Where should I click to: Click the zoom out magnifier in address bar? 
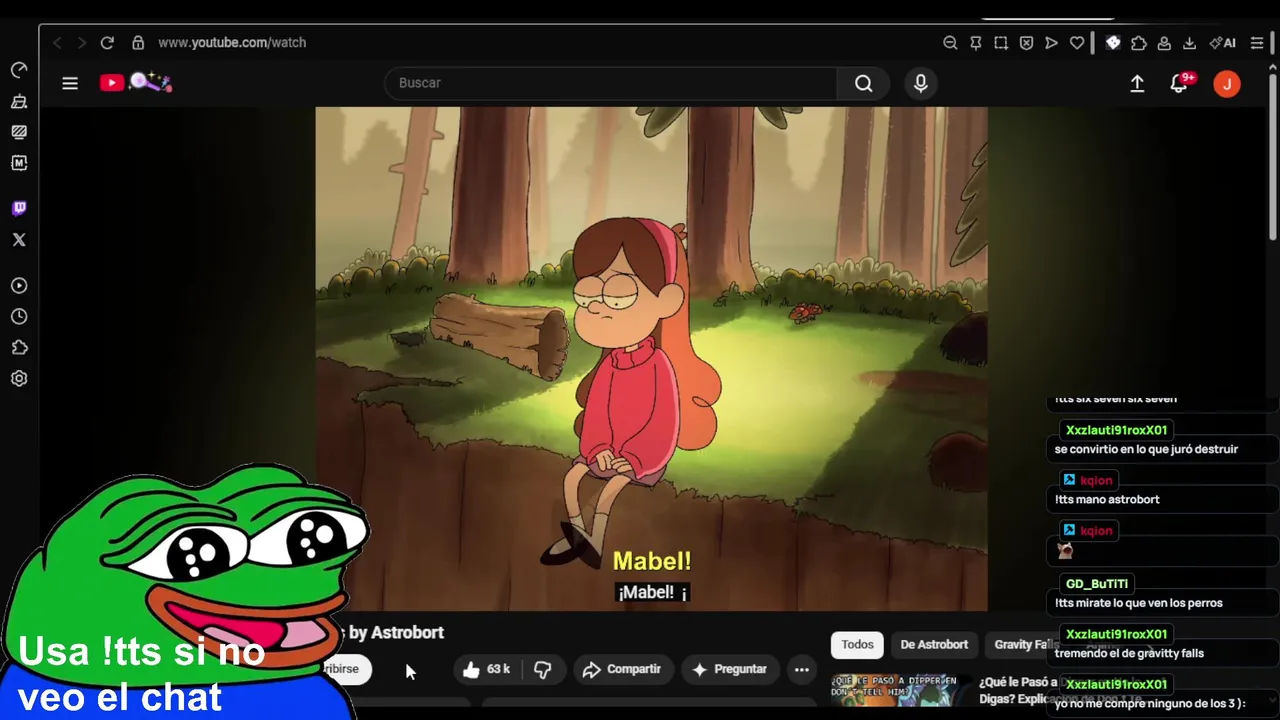[950, 43]
